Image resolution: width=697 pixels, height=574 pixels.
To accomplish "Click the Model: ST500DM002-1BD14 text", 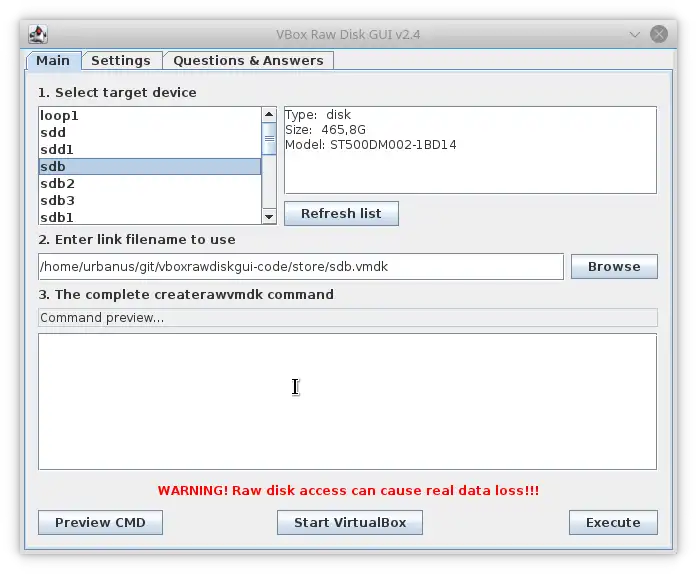I will tap(371, 145).
